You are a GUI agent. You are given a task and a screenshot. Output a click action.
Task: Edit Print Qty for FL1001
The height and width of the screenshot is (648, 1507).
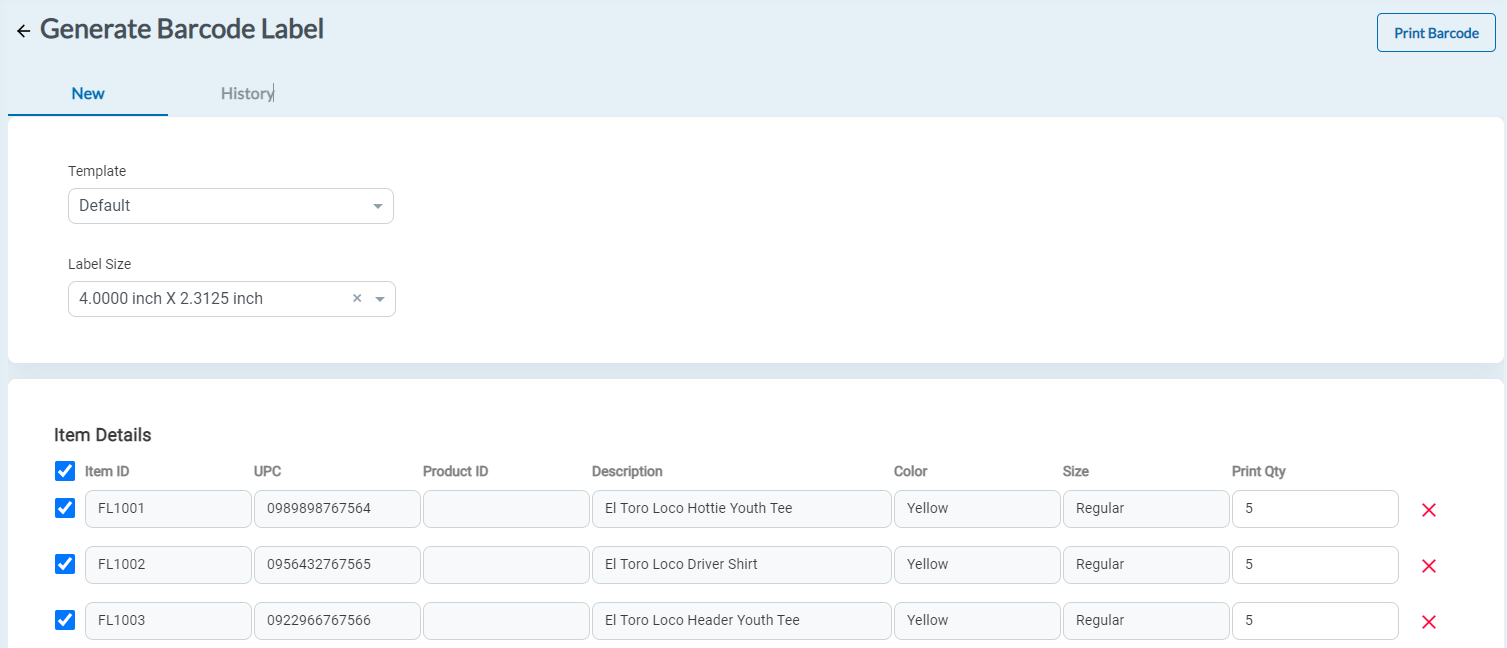(1315, 509)
